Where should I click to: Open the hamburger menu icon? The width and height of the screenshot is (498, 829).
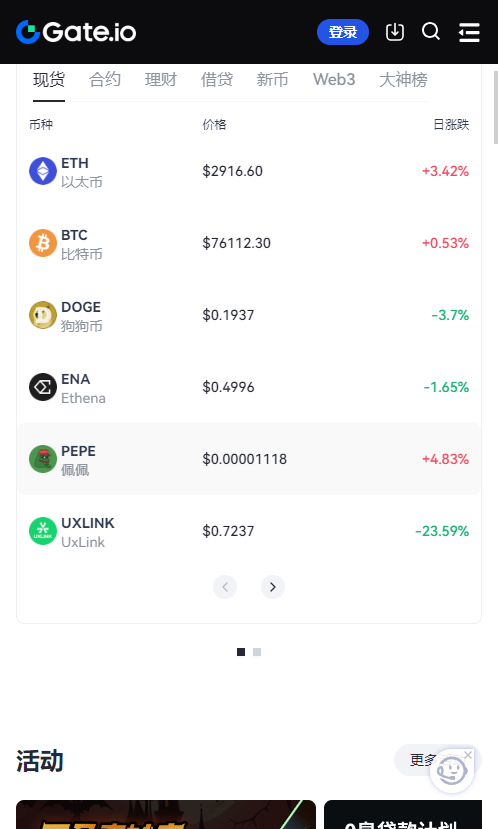469,32
